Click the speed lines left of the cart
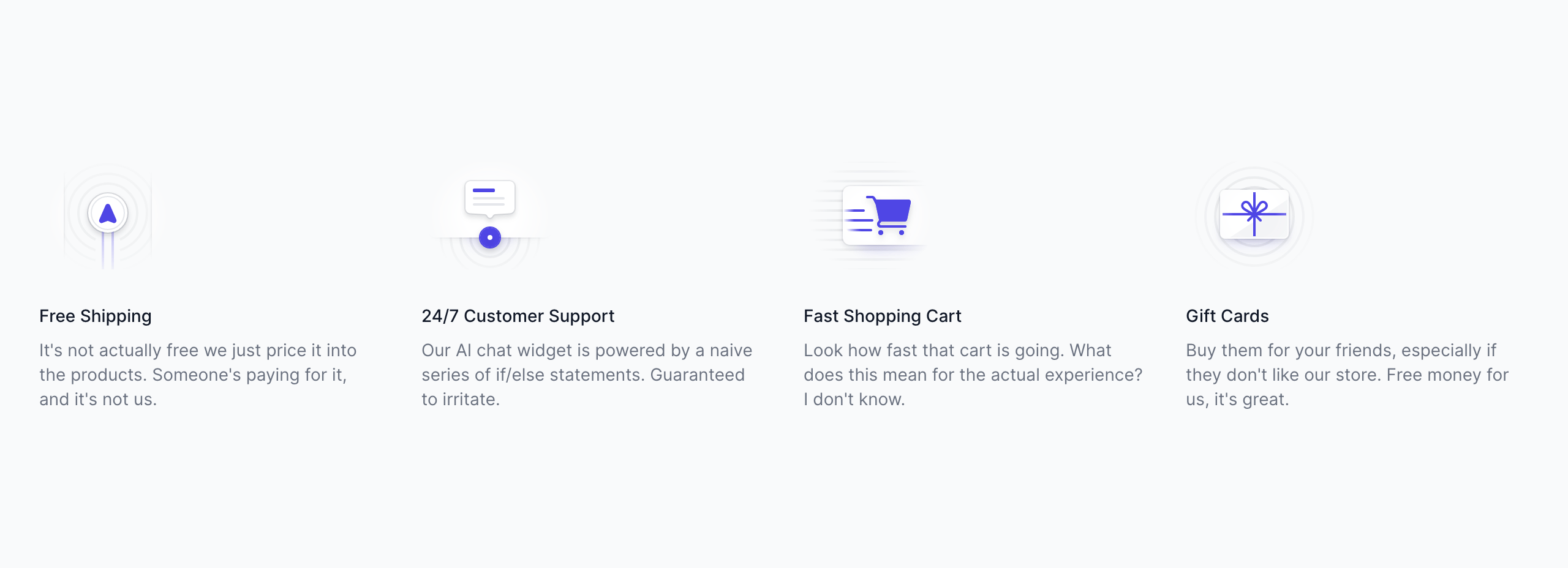This screenshot has width=1568, height=568. [x=859, y=220]
